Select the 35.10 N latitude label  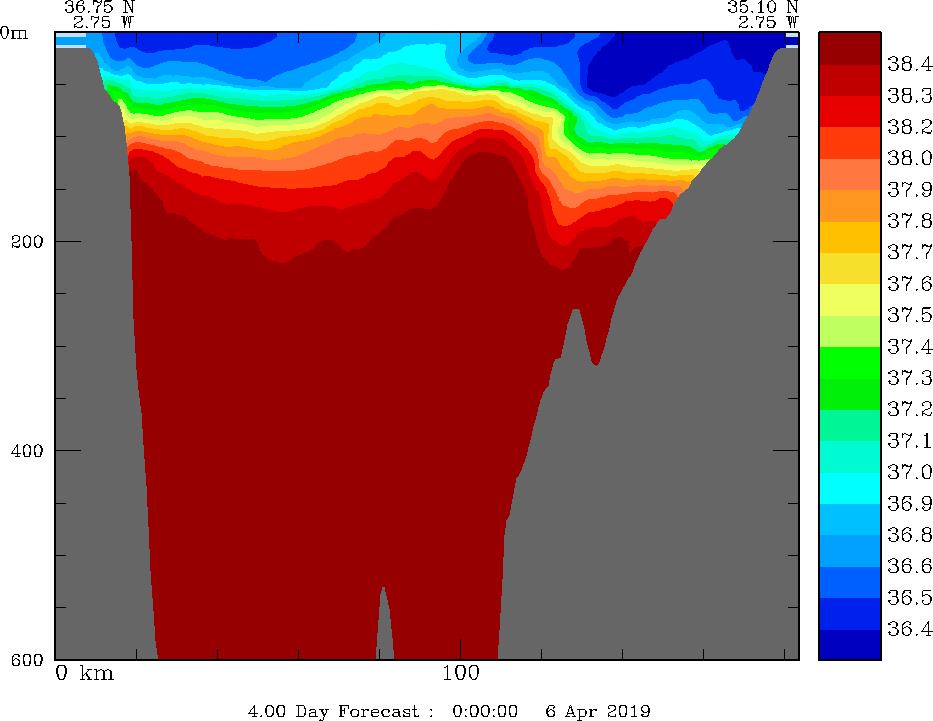763,7
